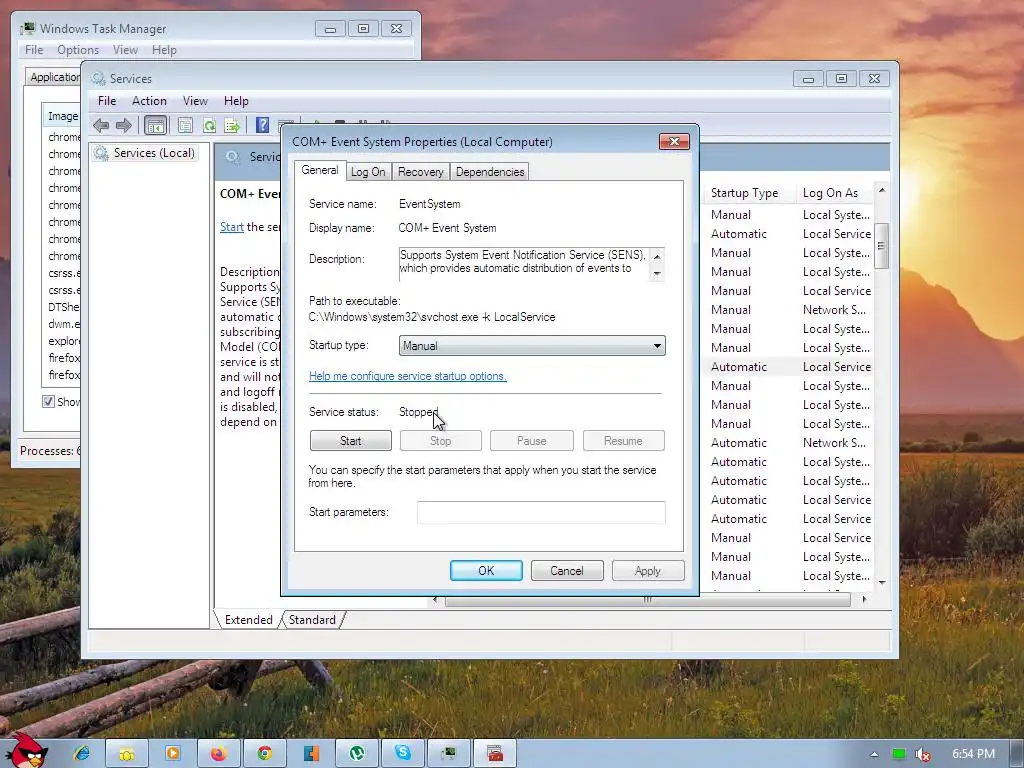Click the Back arrow in Services toolbar

(x=101, y=125)
